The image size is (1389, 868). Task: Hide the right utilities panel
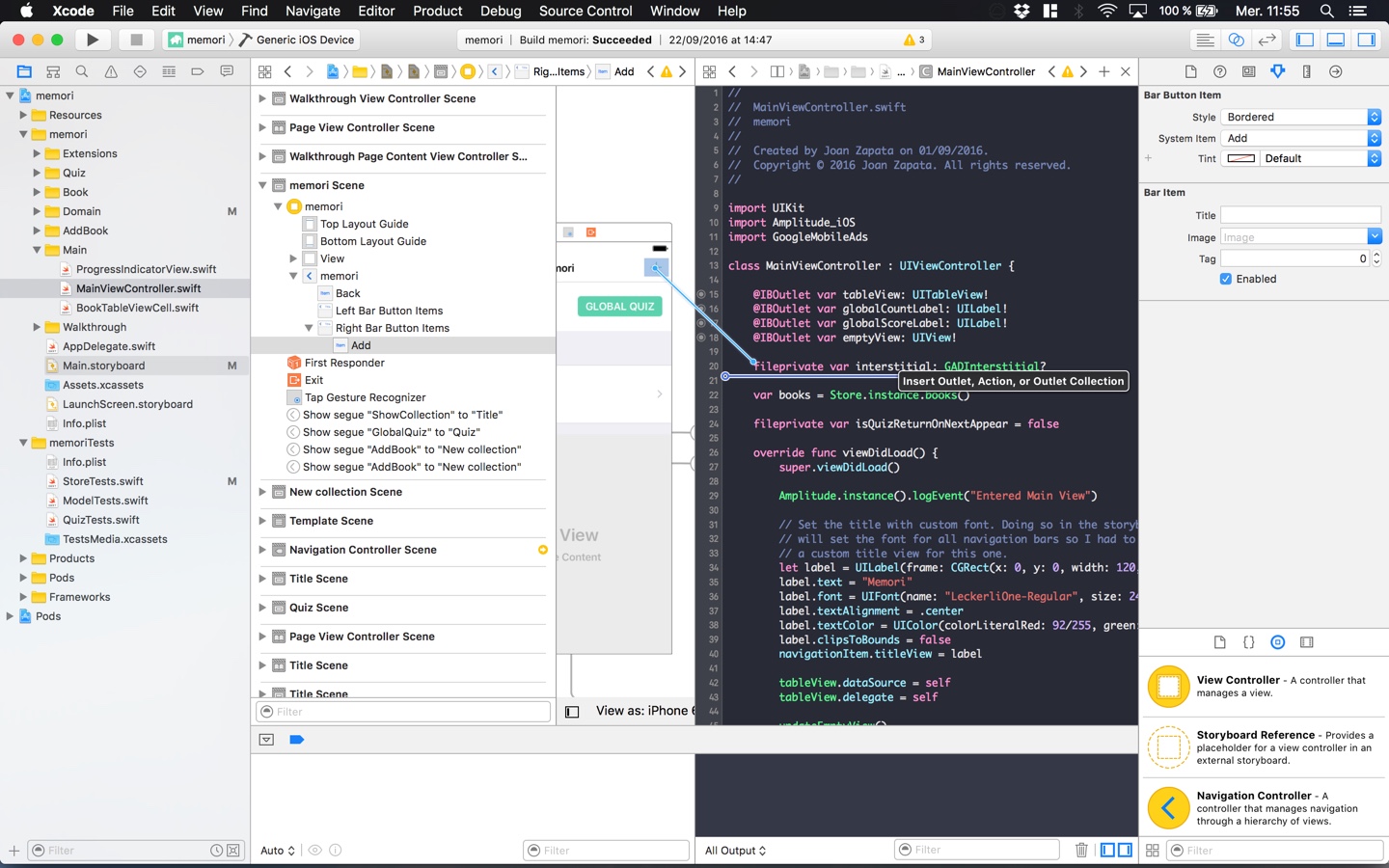(1366, 40)
